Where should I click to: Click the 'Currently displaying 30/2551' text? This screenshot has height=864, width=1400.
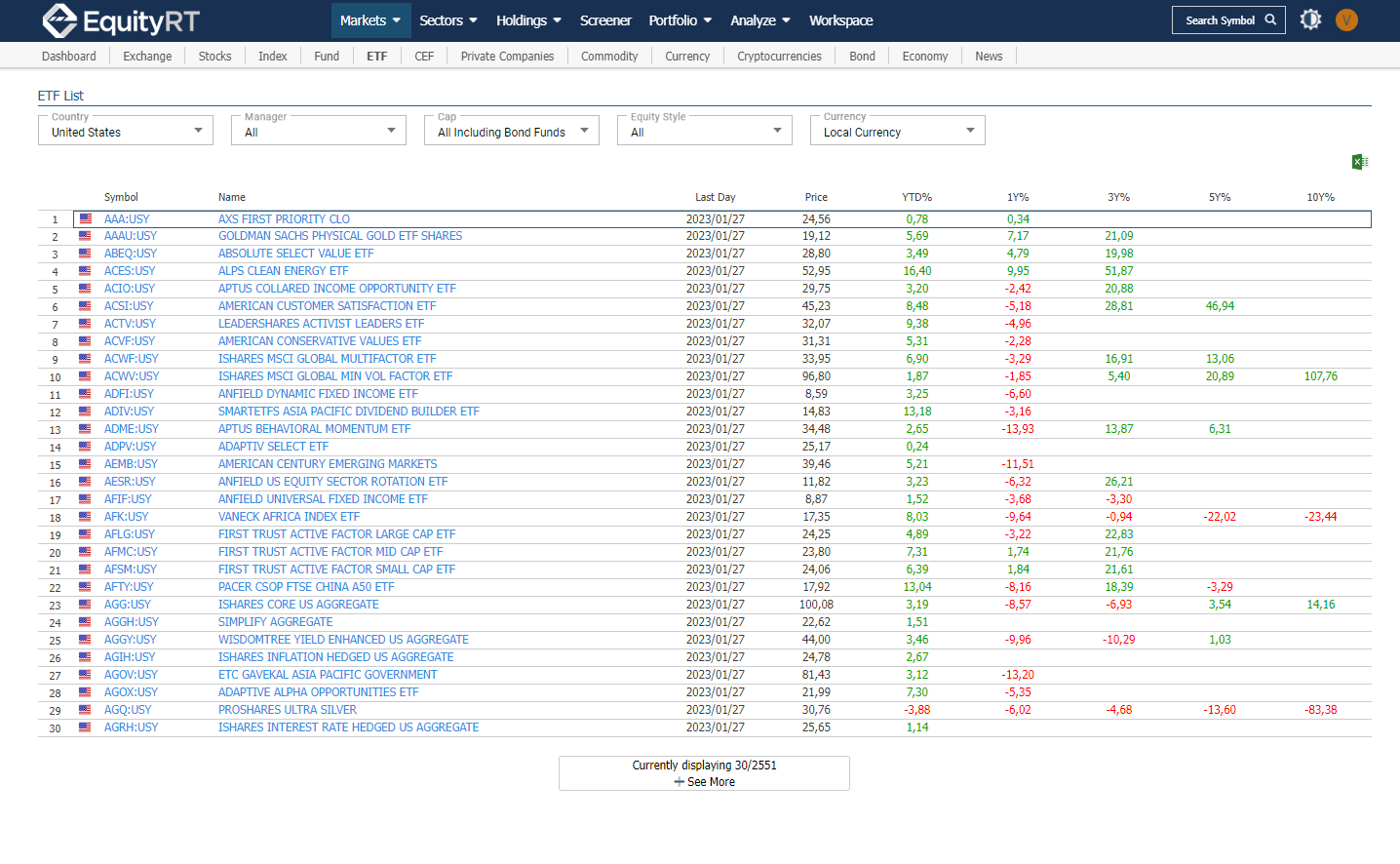click(x=704, y=766)
